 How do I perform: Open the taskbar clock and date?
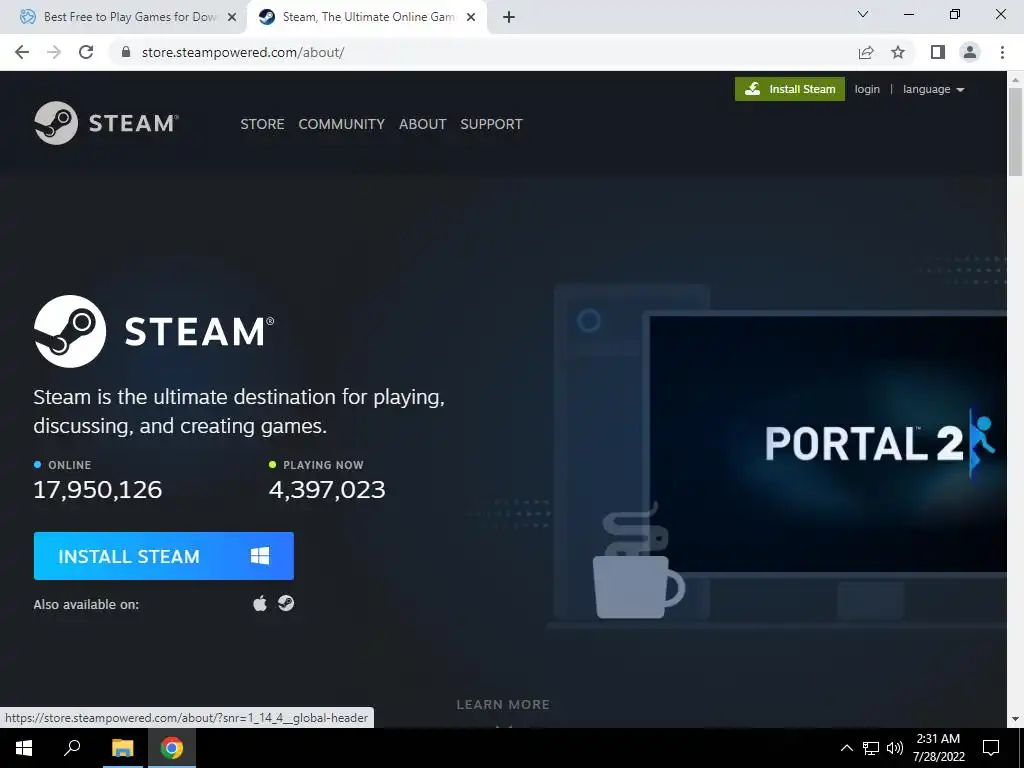click(938, 748)
